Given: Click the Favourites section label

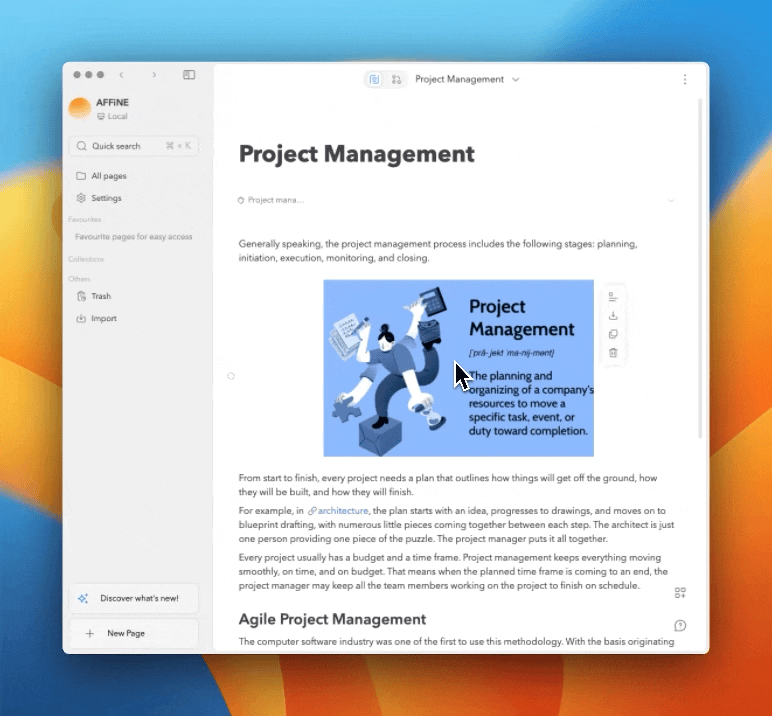Looking at the screenshot, I should [85, 219].
